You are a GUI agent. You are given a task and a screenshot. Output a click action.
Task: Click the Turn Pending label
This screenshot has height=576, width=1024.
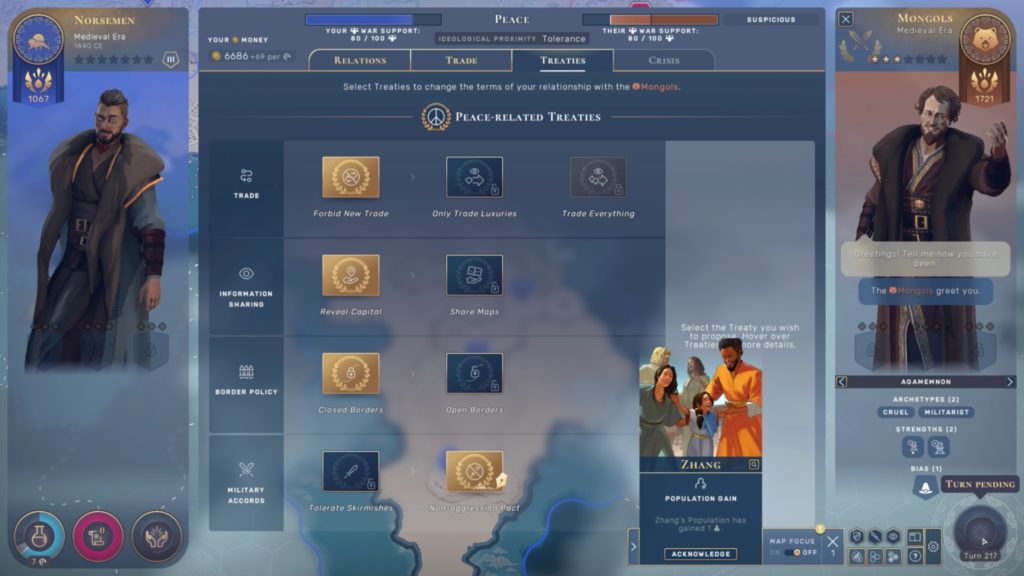pos(980,484)
